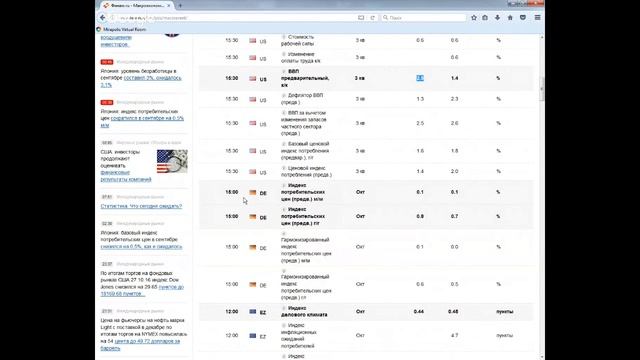Click EZ flag in Индекс делового климата row
The height and width of the screenshot is (360, 640).
[253, 311]
